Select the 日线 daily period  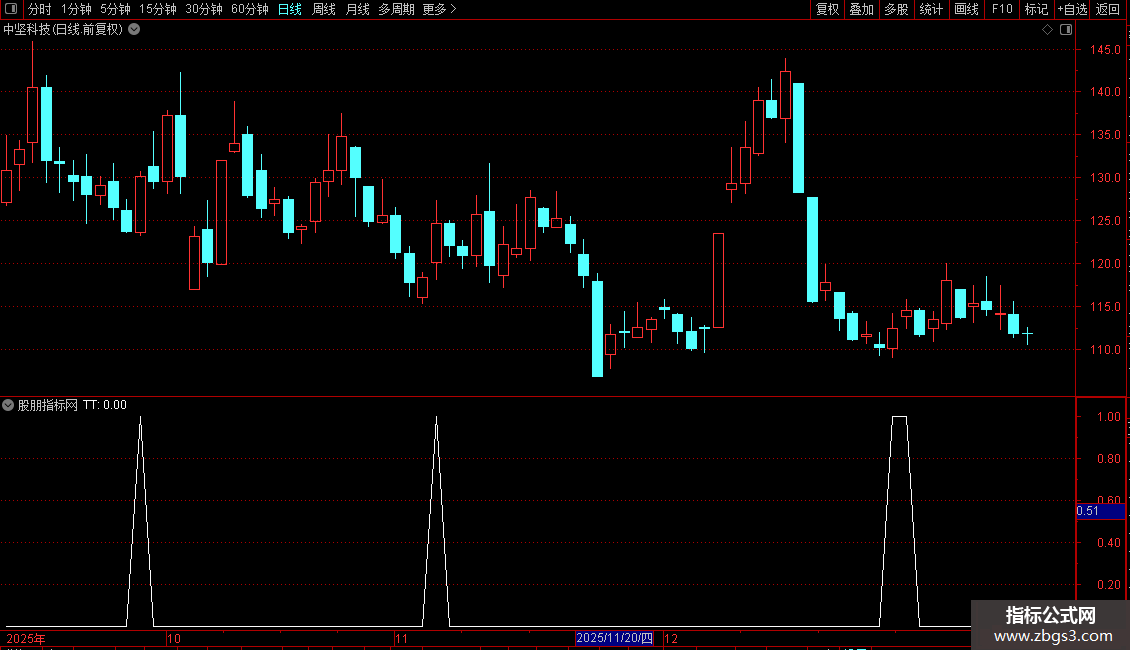pyautogui.click(x=290, y=9)
